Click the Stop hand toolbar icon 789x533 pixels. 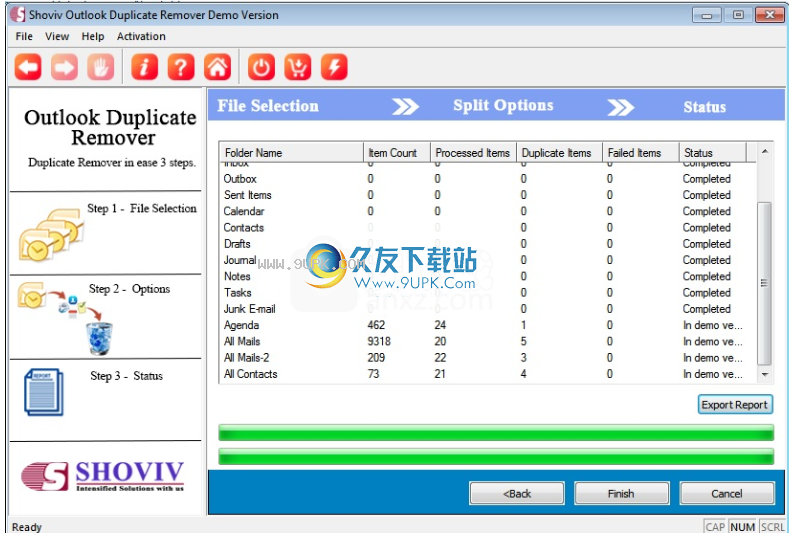pos(101,67)
